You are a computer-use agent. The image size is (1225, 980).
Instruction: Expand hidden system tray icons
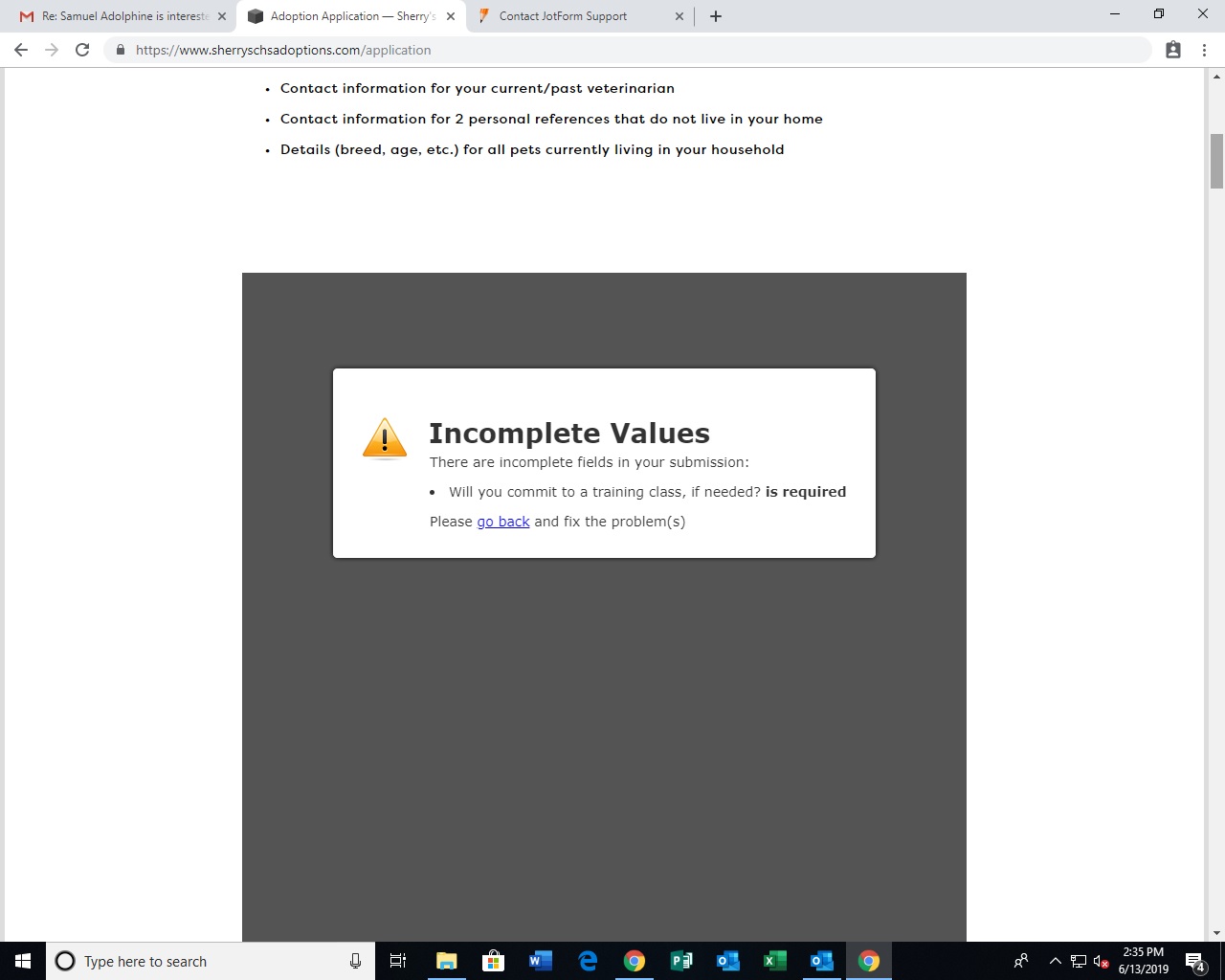point(1055,961)
